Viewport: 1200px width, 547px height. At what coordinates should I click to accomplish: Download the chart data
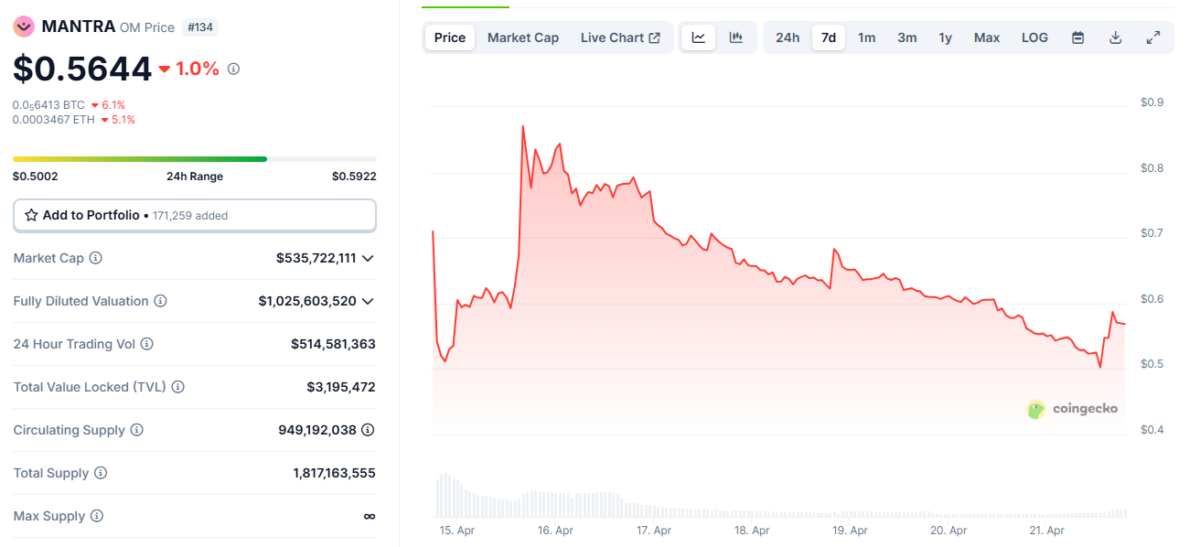click(1115, 38)
